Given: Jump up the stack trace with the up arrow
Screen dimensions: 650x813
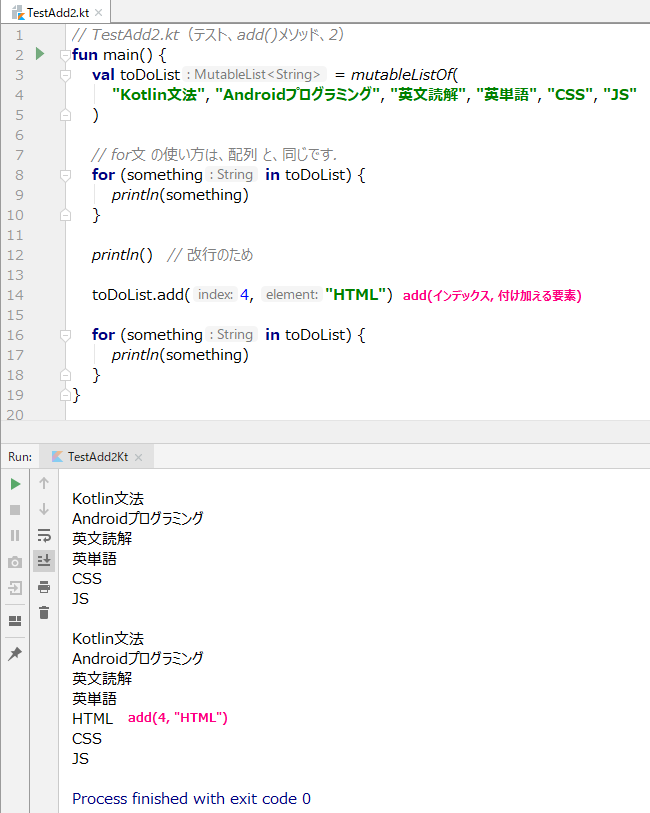Looking at the screenshot, I should (x=44, y=483).
